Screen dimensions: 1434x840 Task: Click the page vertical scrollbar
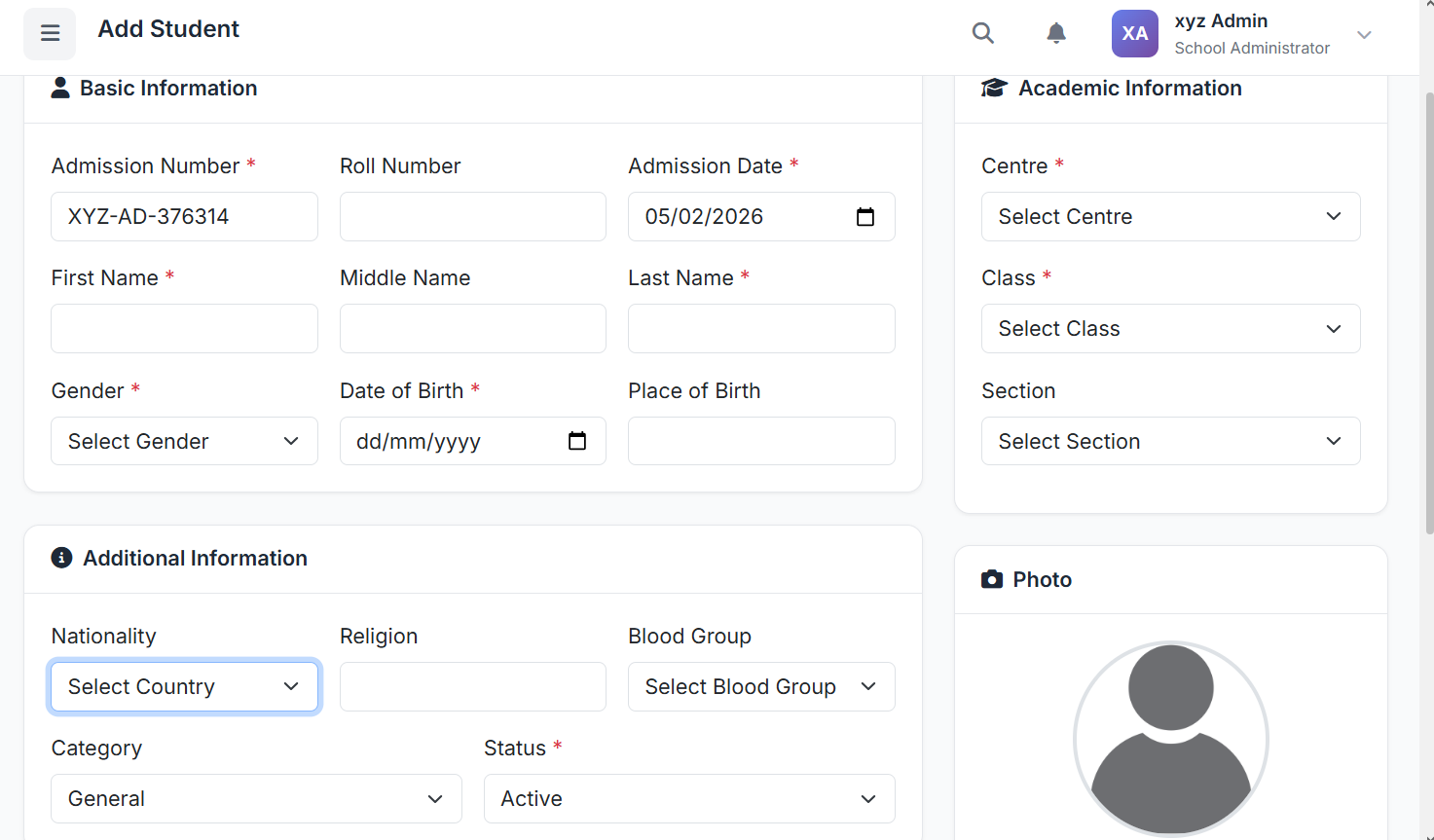[x=1428, y=311]
